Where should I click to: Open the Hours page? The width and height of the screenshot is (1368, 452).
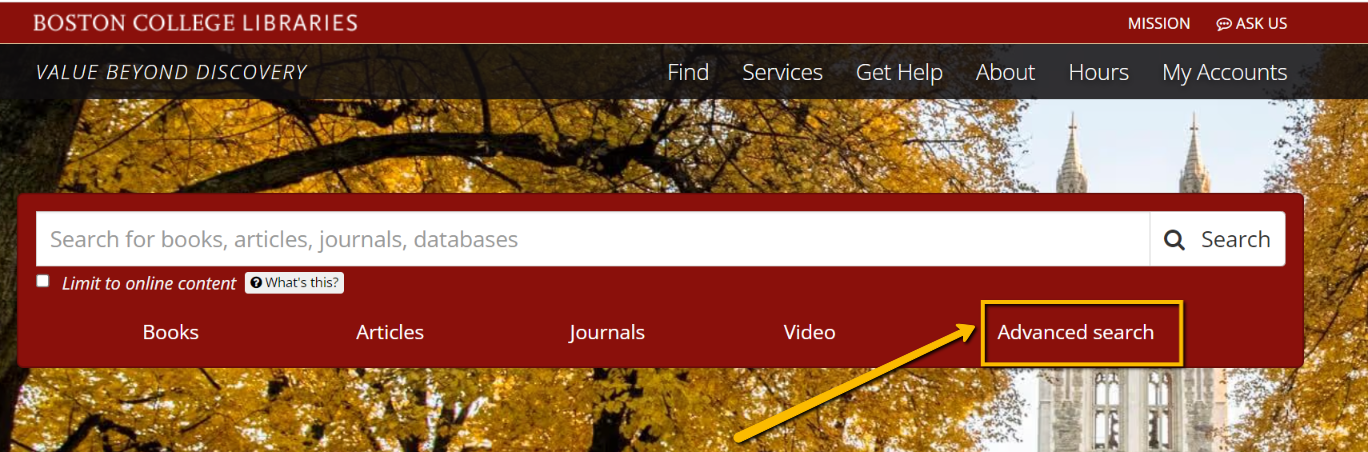1098,72
